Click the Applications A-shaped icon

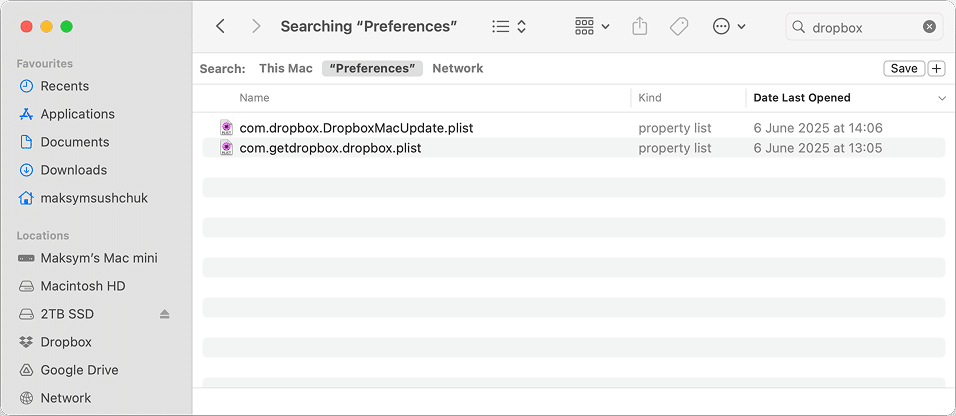26,114
